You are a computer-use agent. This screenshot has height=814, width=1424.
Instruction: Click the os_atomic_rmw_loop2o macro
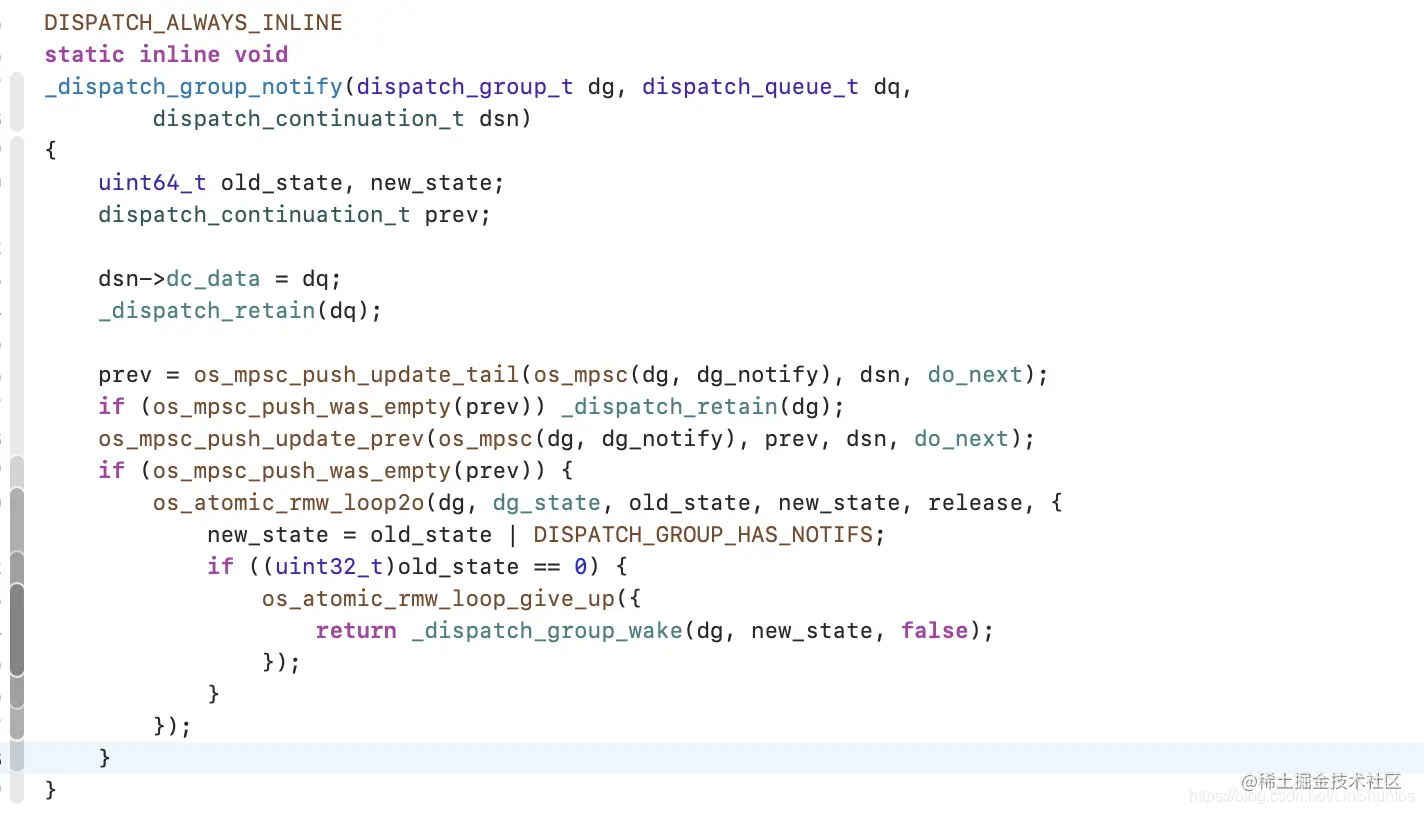289,502
